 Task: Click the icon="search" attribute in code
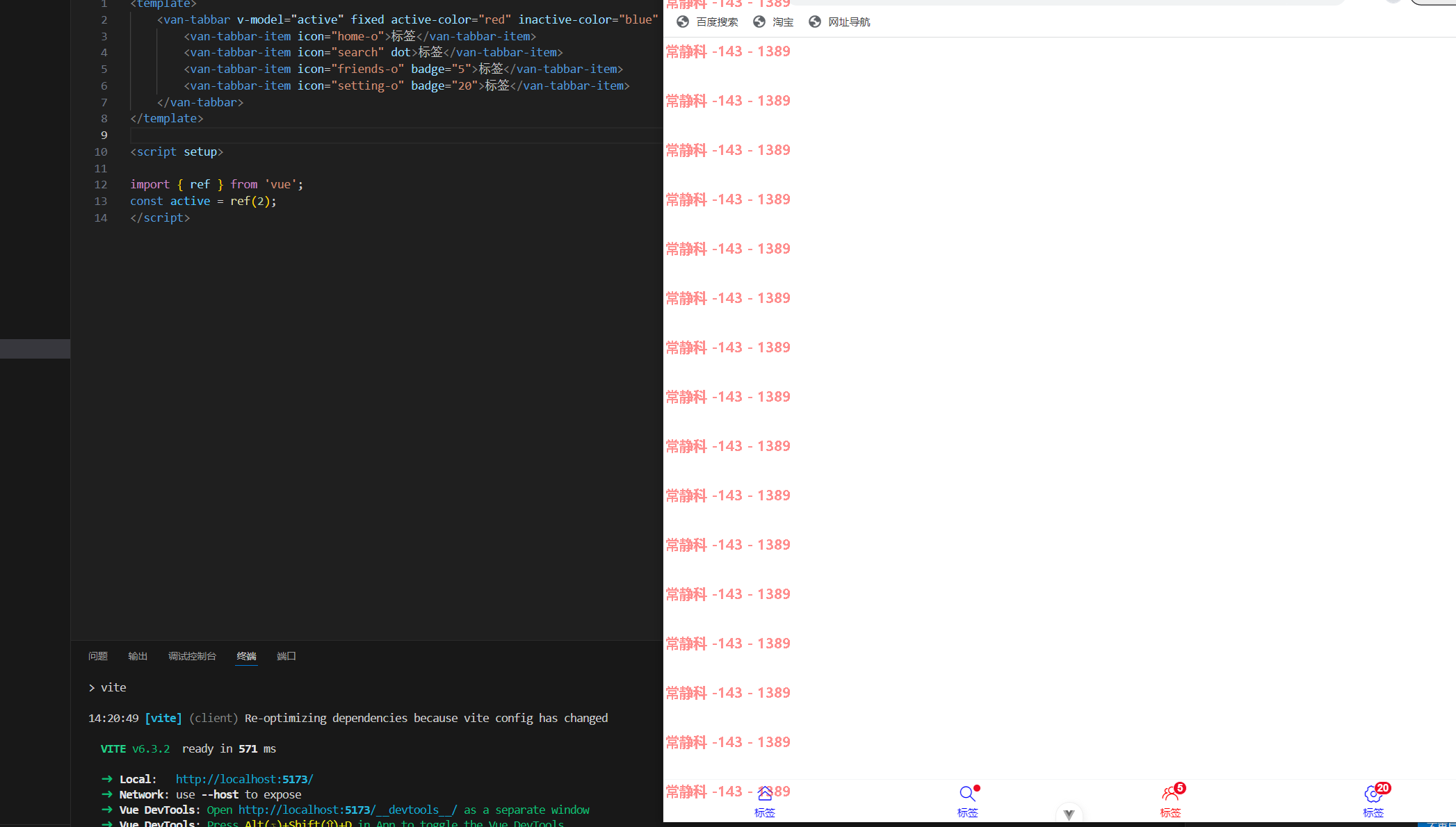click(x=341, y=52)
